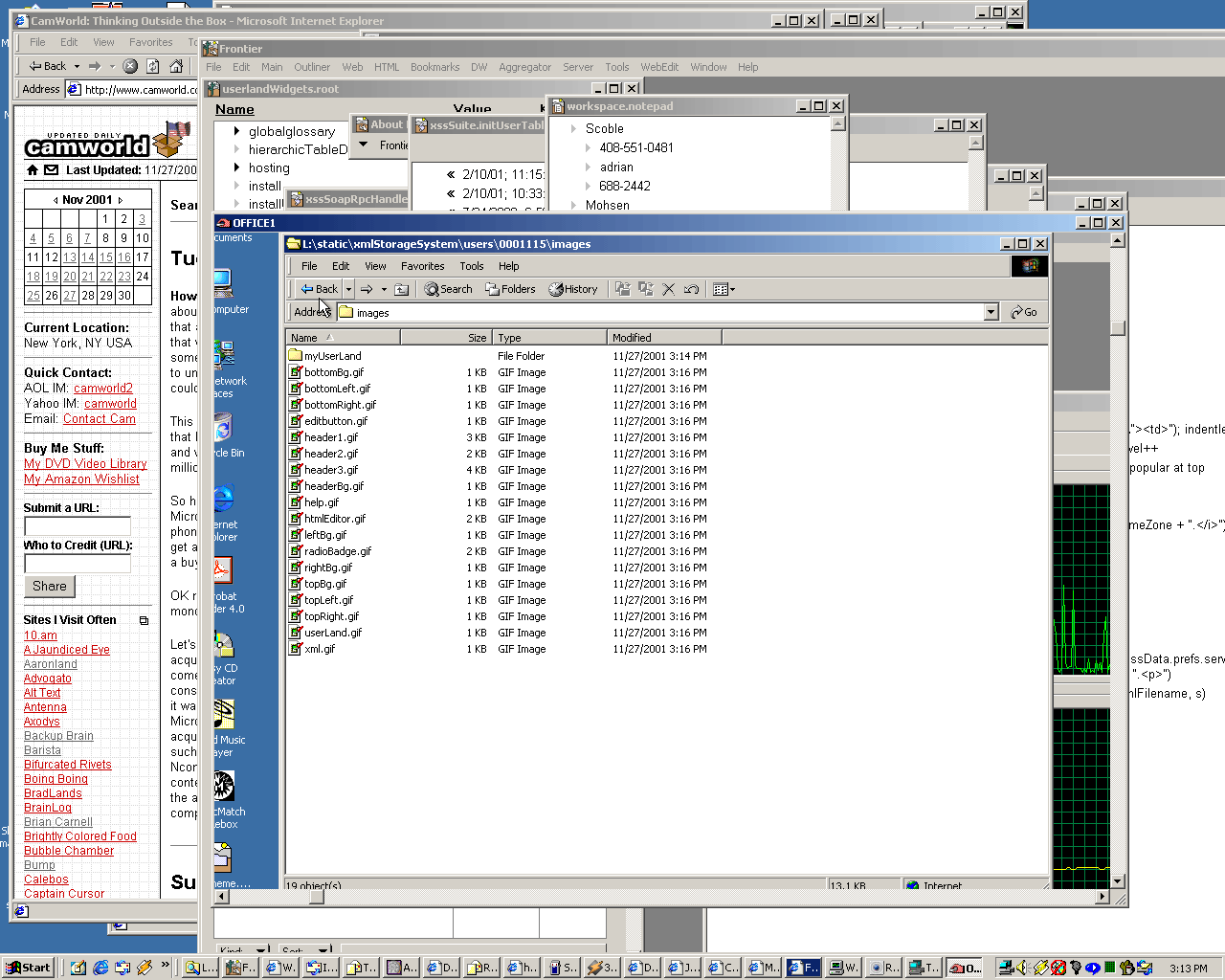
Task: Open the Search pane in Explorer toolbar
Action: pos(449,289)
